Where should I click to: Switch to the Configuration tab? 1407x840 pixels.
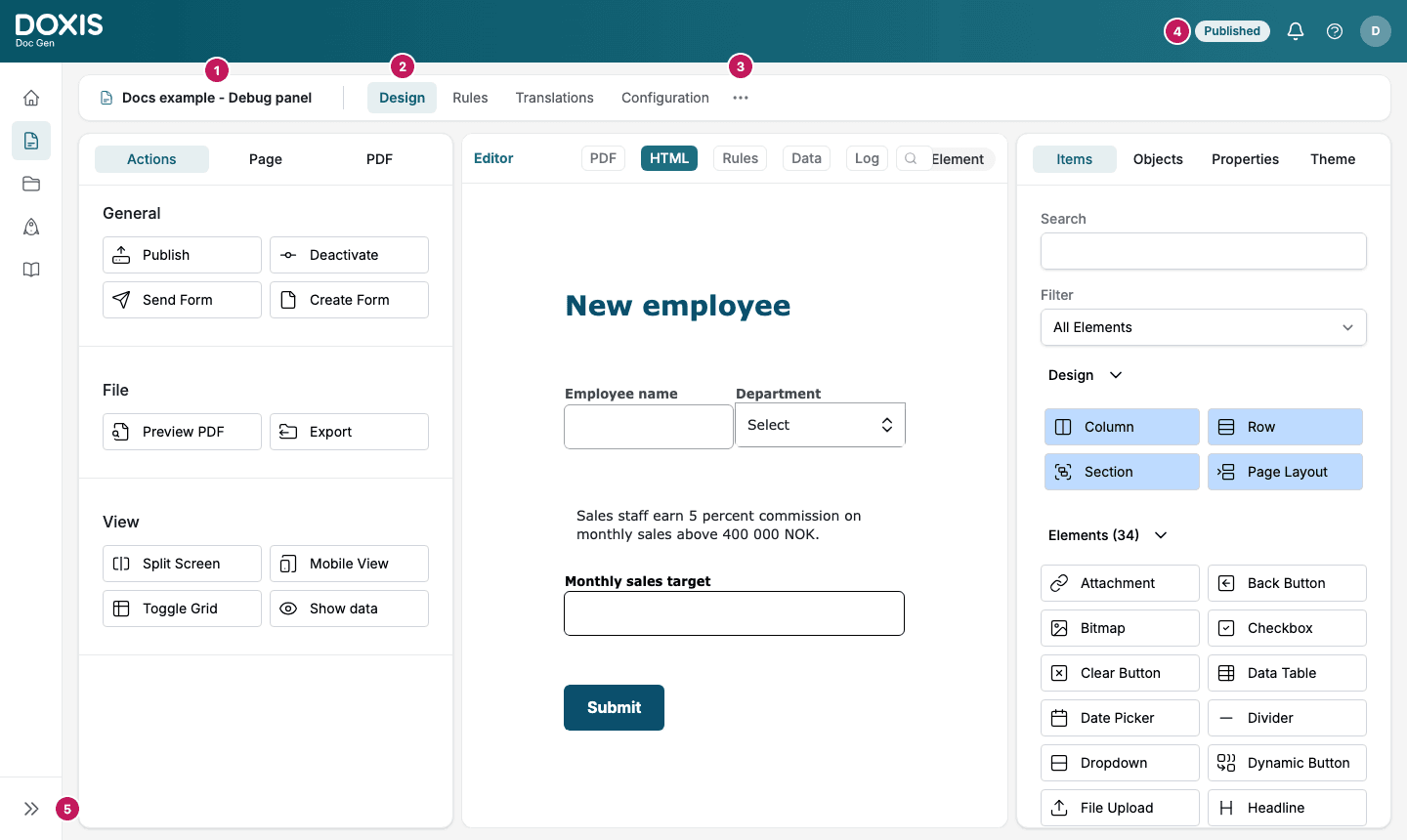point(665,98)
